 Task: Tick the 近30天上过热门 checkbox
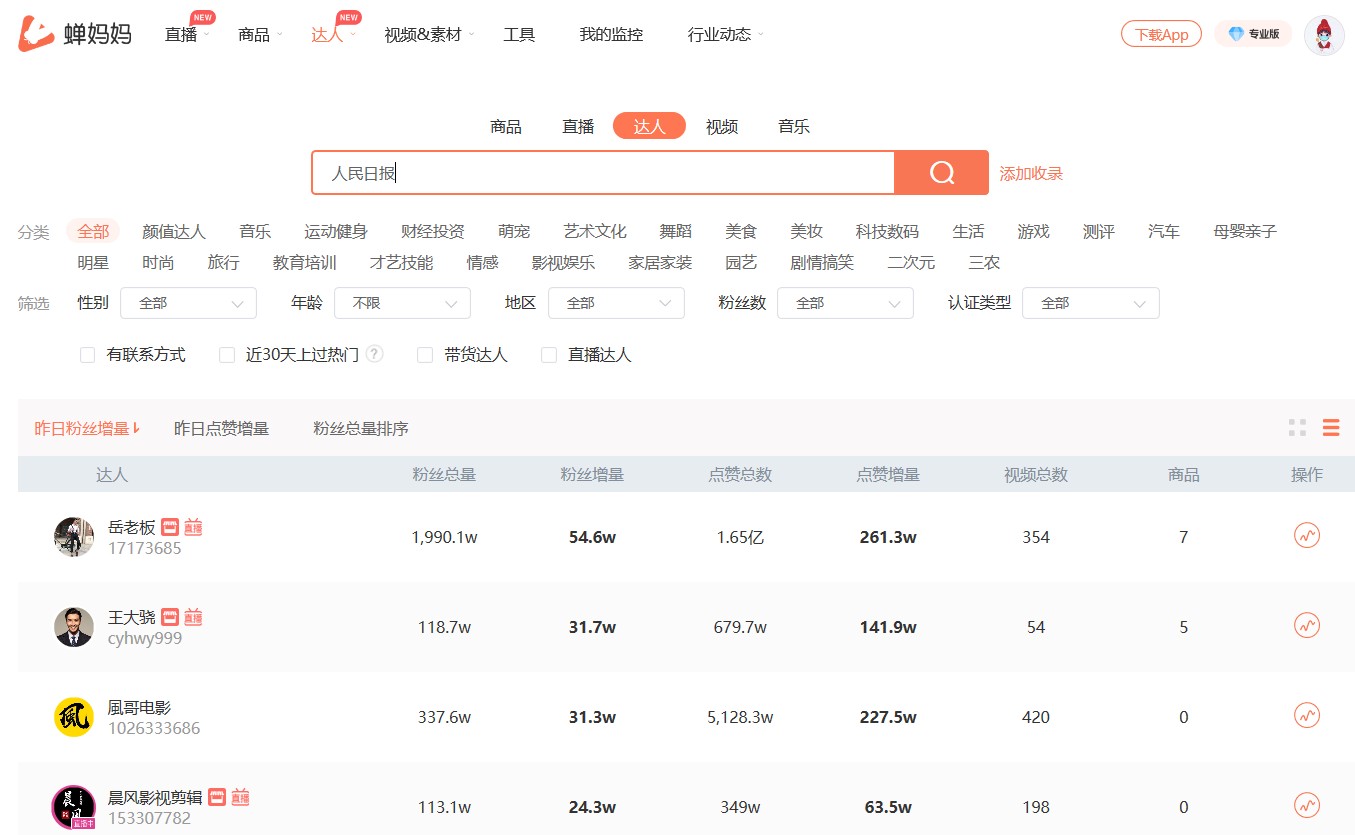[x=227, y=355]
